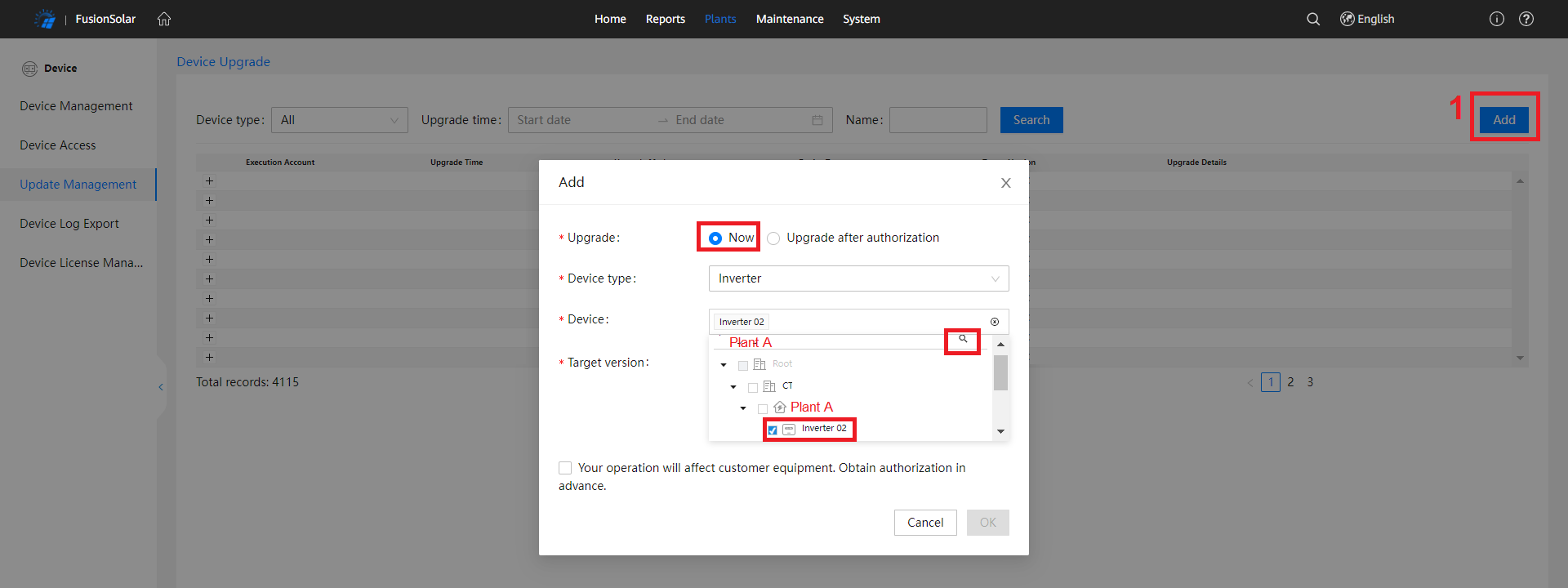Click the blue Search button
The width and height of the screenshot is (1568, 588).
[1031, 120]
